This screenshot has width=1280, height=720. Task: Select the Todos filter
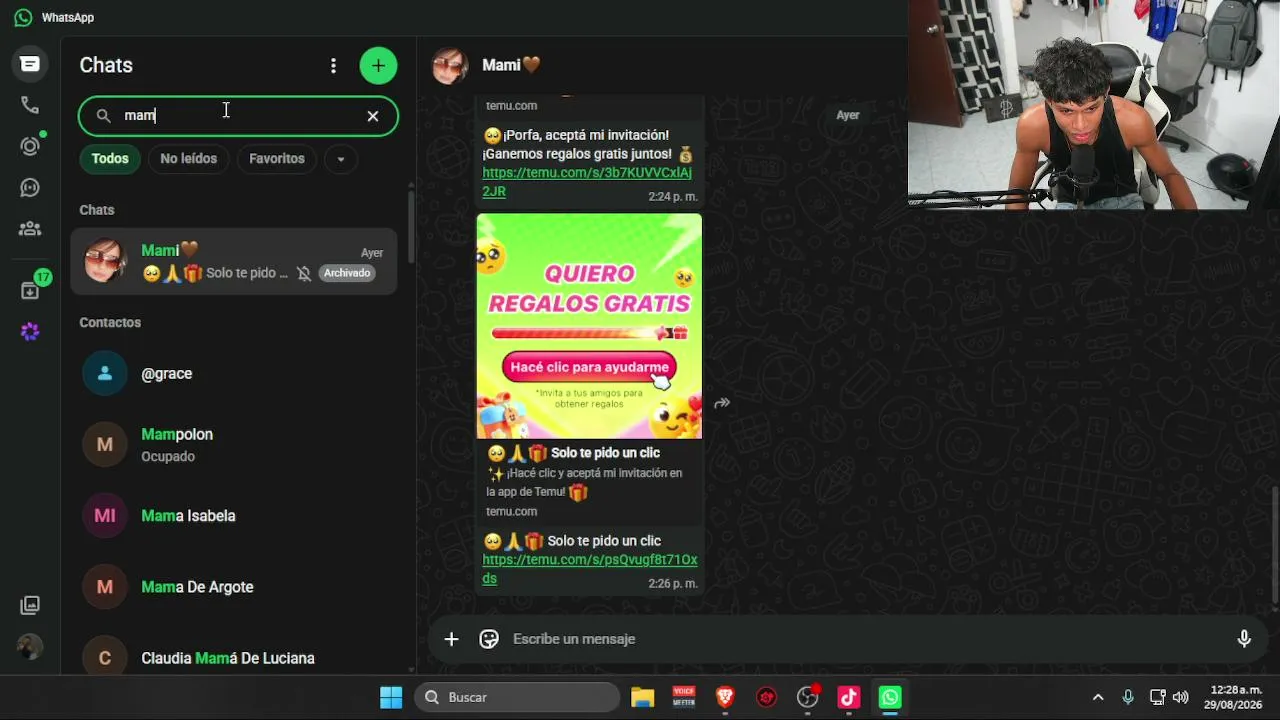[110, 159]
